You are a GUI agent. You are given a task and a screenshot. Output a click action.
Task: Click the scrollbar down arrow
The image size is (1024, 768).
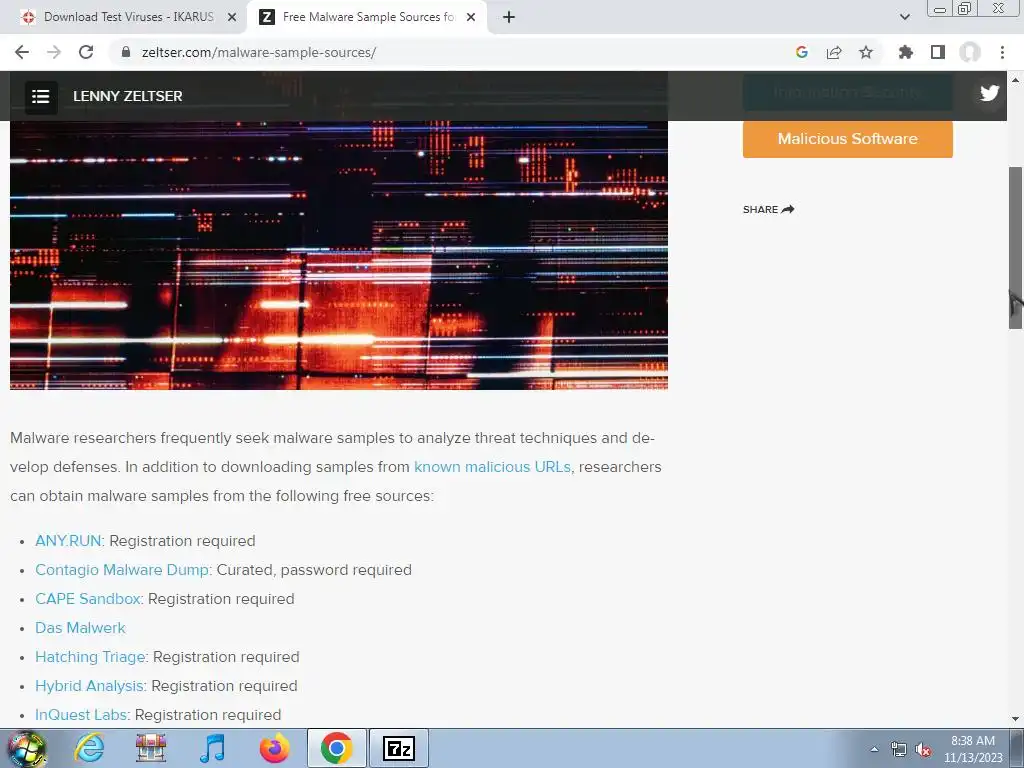pos(1015,719)
